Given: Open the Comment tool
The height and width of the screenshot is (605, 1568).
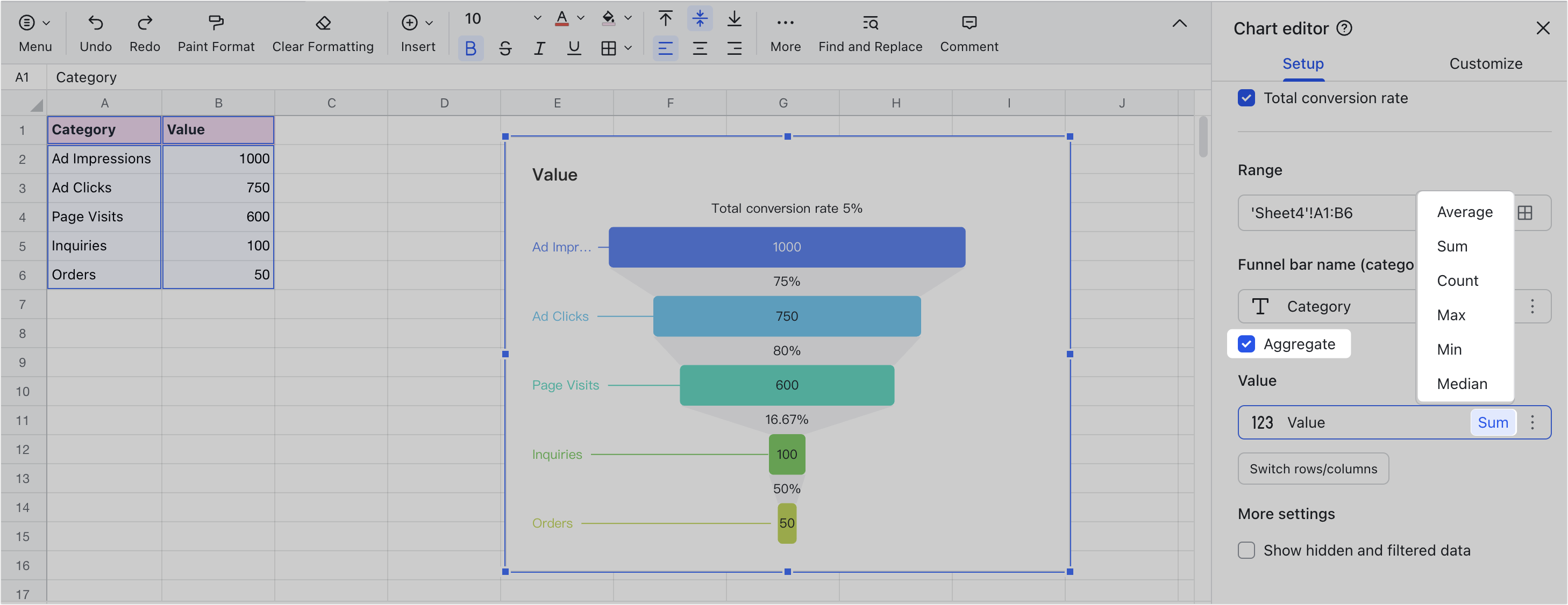Looking at the screenshot, I should point(968,23).
